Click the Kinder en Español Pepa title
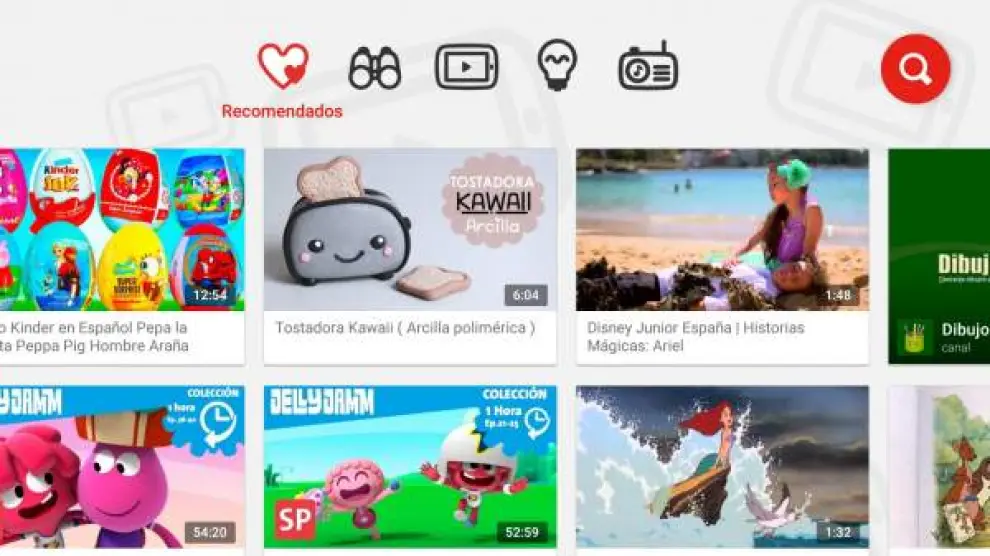 click(94, 337)
